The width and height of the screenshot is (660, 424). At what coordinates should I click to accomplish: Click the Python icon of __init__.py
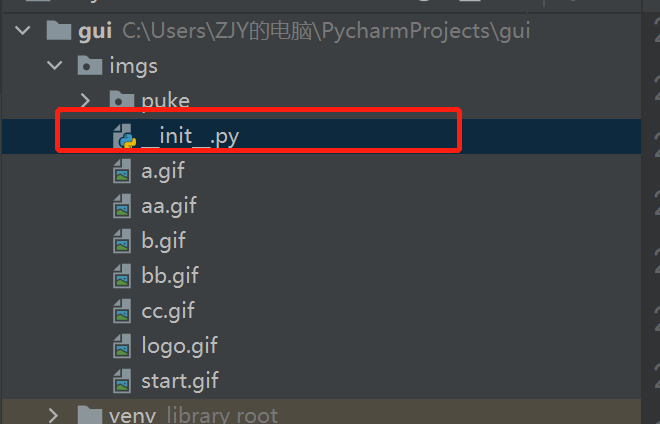click(125, 136)
